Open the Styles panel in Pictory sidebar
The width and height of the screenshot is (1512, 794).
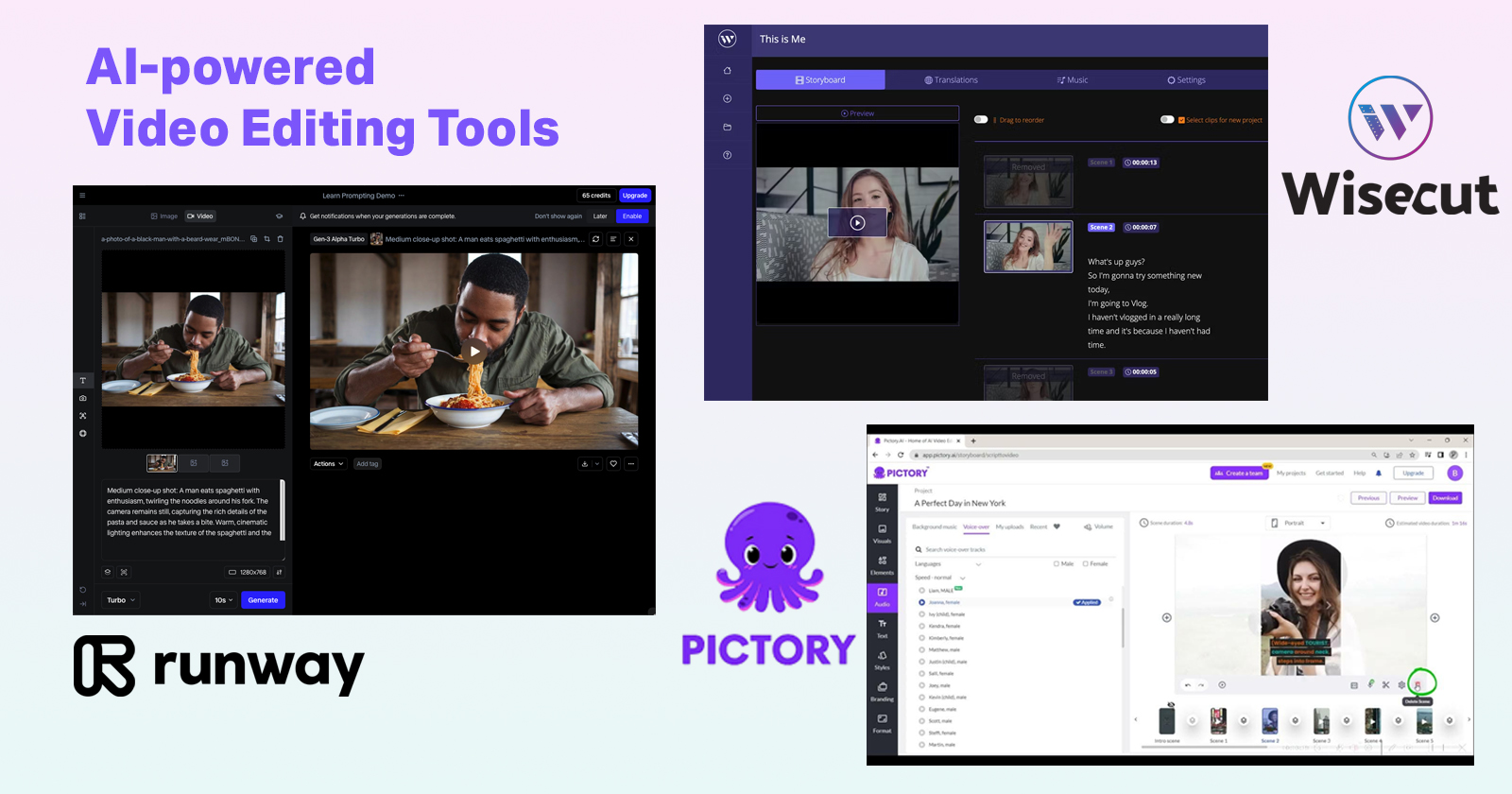click(882, 660)
